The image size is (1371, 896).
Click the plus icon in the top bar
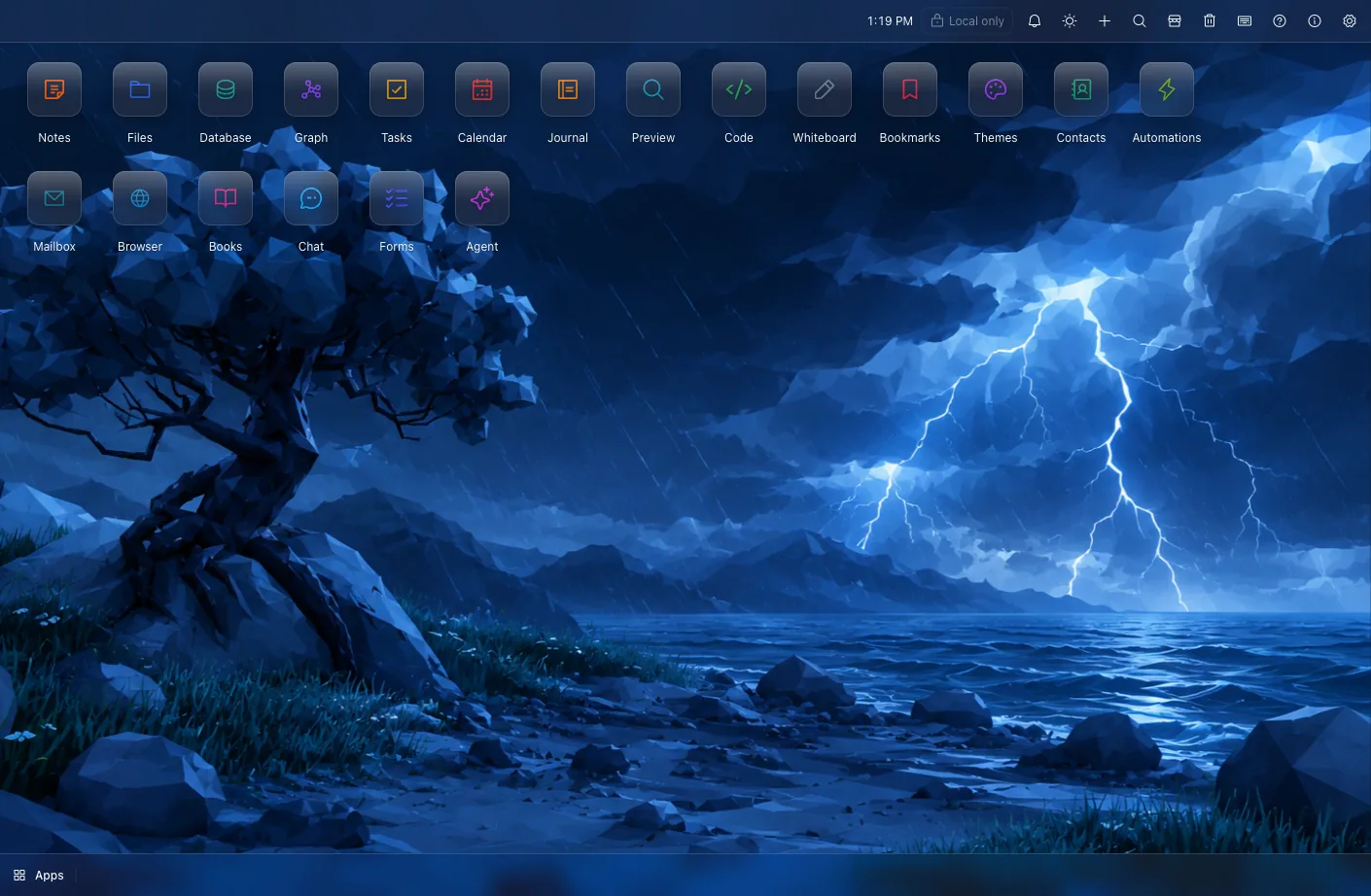[x=1105, y=20]
